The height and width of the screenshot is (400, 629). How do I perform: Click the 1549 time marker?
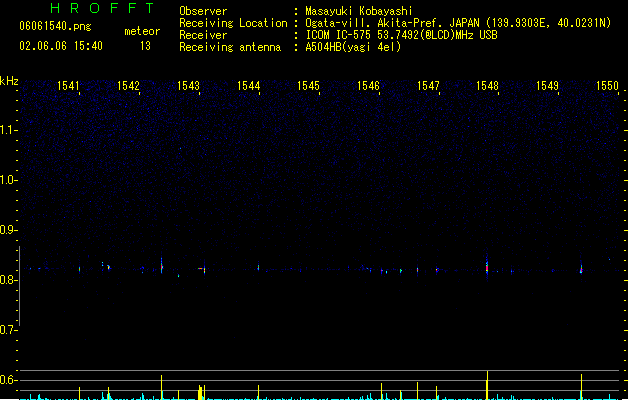point(548,86)
